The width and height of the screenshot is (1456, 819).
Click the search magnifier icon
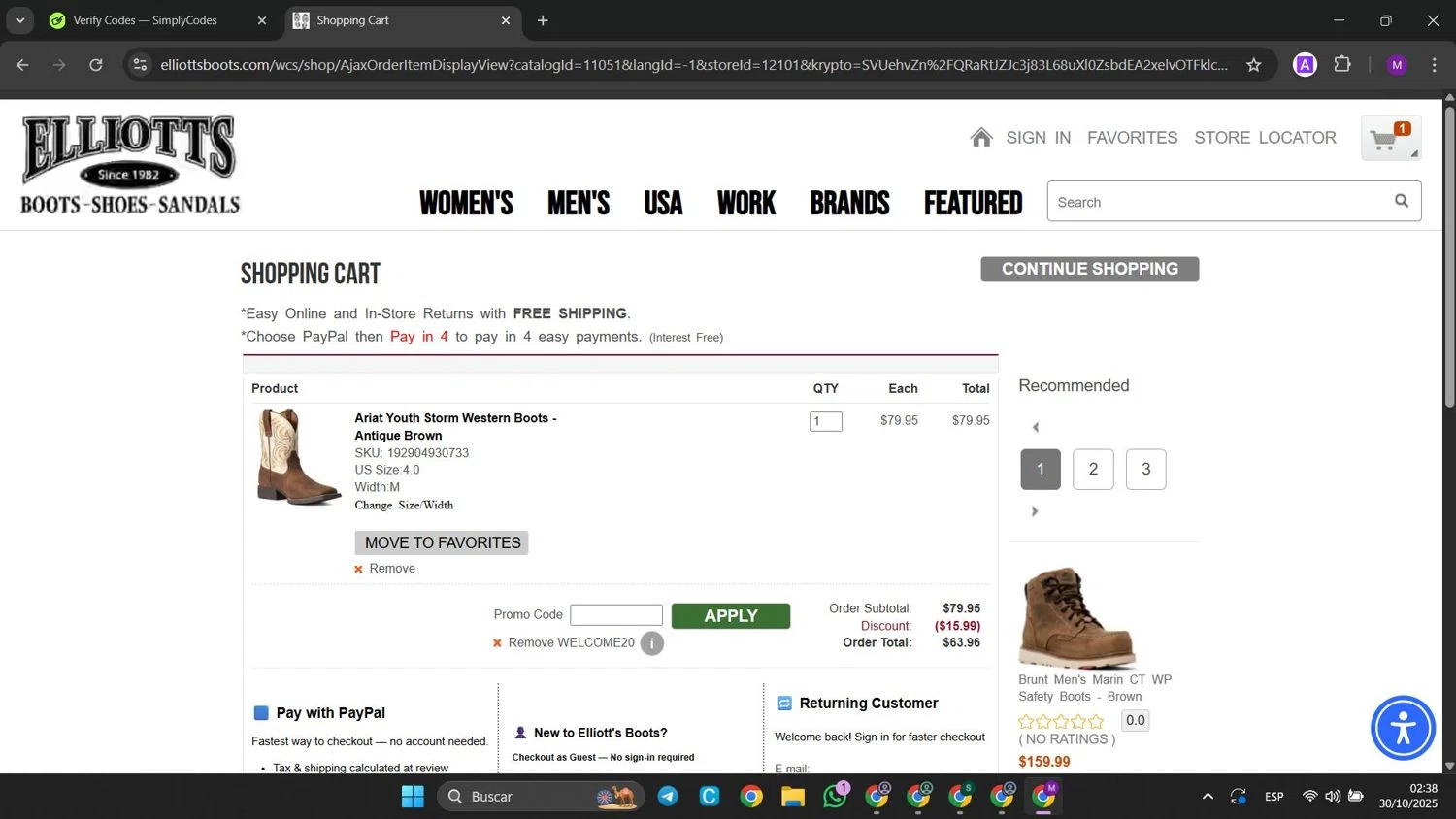[x=1402, y=201]
